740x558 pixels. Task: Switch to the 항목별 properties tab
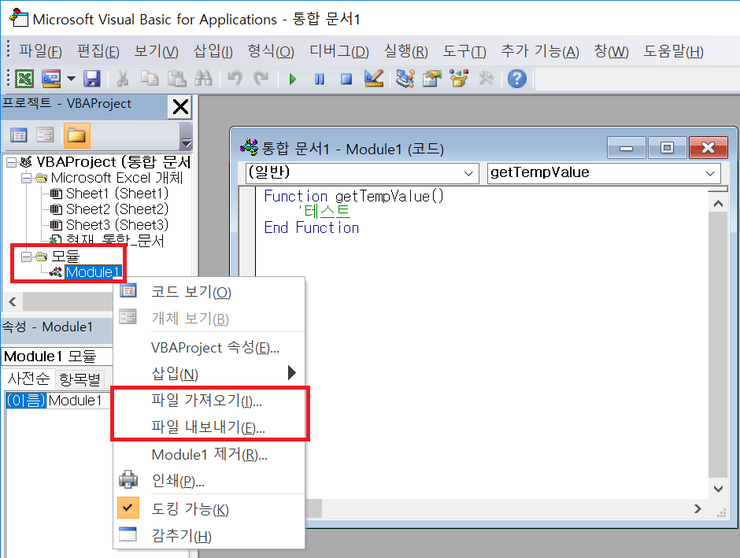coord(79,379)
